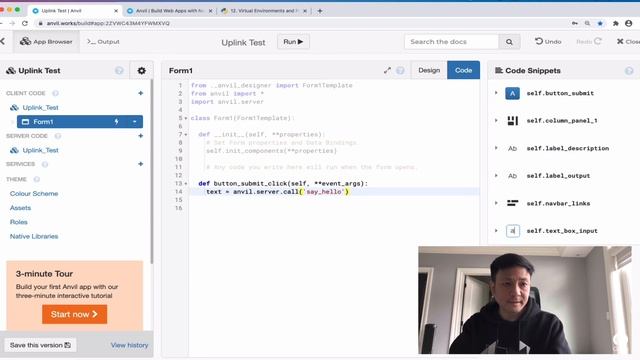The width and height of the screenshot is (640, 360).
Task: Click the Theme info icon
Action: click(x=37, y=179)
